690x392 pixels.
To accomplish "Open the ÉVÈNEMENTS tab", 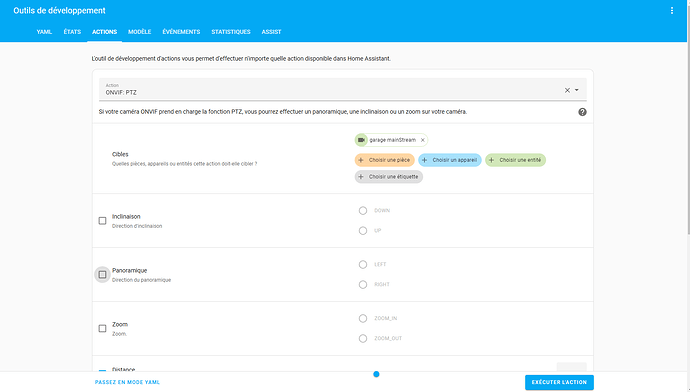I will point(181,32).
